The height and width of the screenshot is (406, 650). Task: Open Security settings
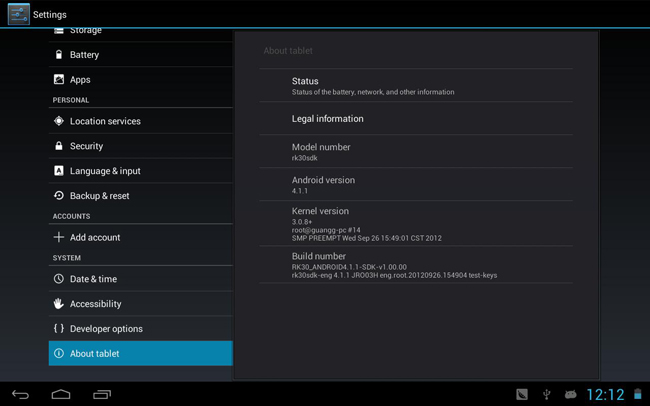[x=141, y=146]
